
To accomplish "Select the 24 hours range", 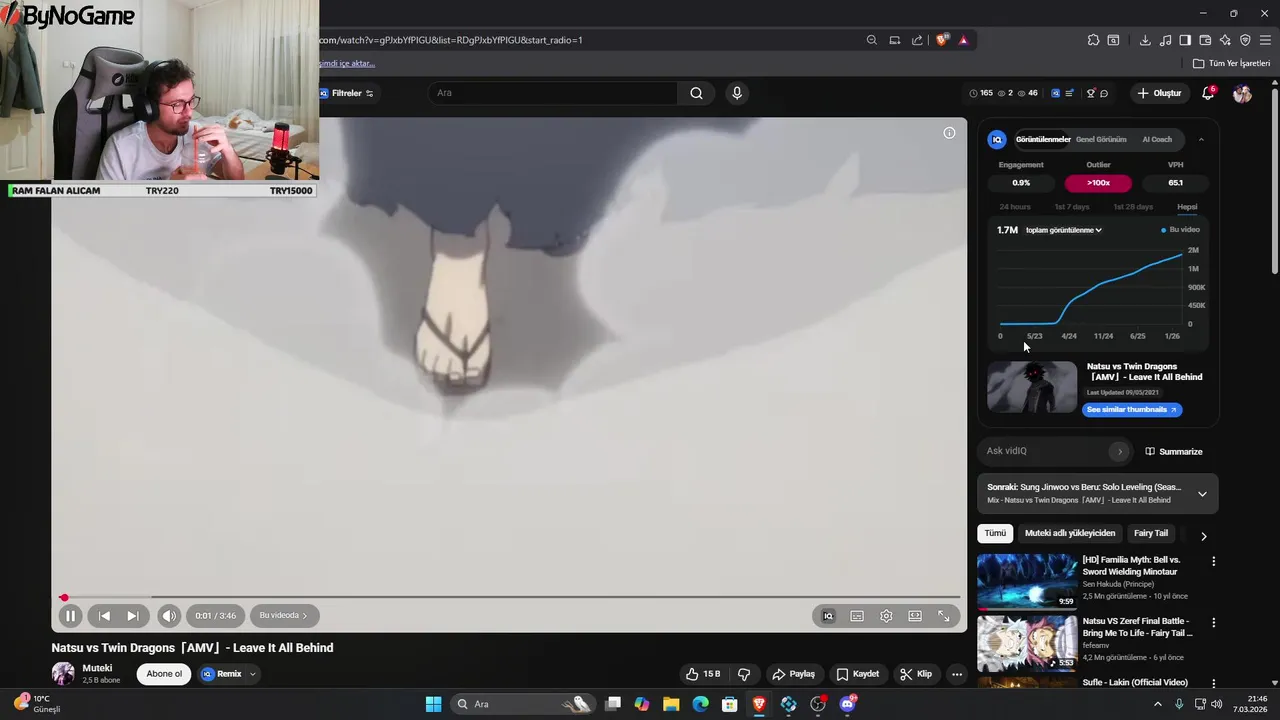I will [x=1015, y=207].
